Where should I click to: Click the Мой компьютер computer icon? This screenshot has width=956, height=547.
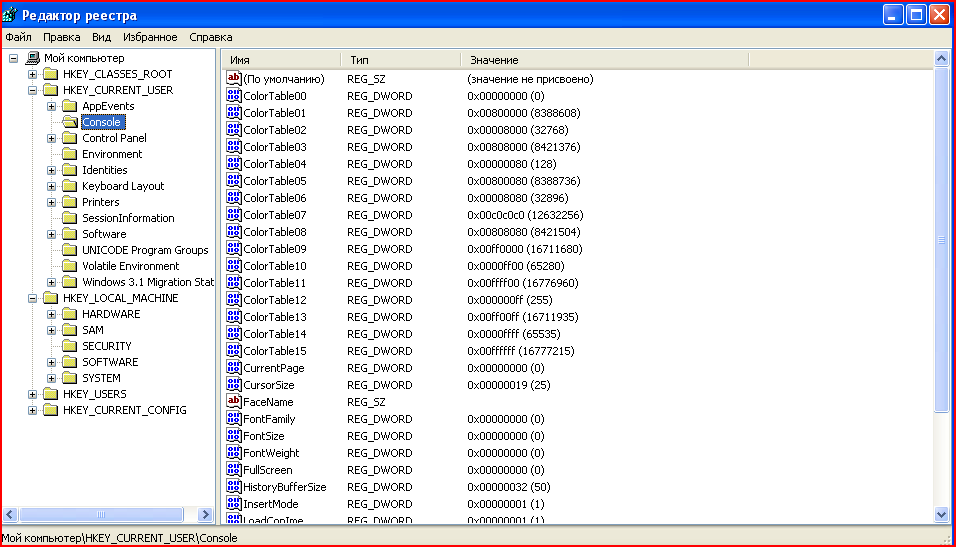pos(32,58)
